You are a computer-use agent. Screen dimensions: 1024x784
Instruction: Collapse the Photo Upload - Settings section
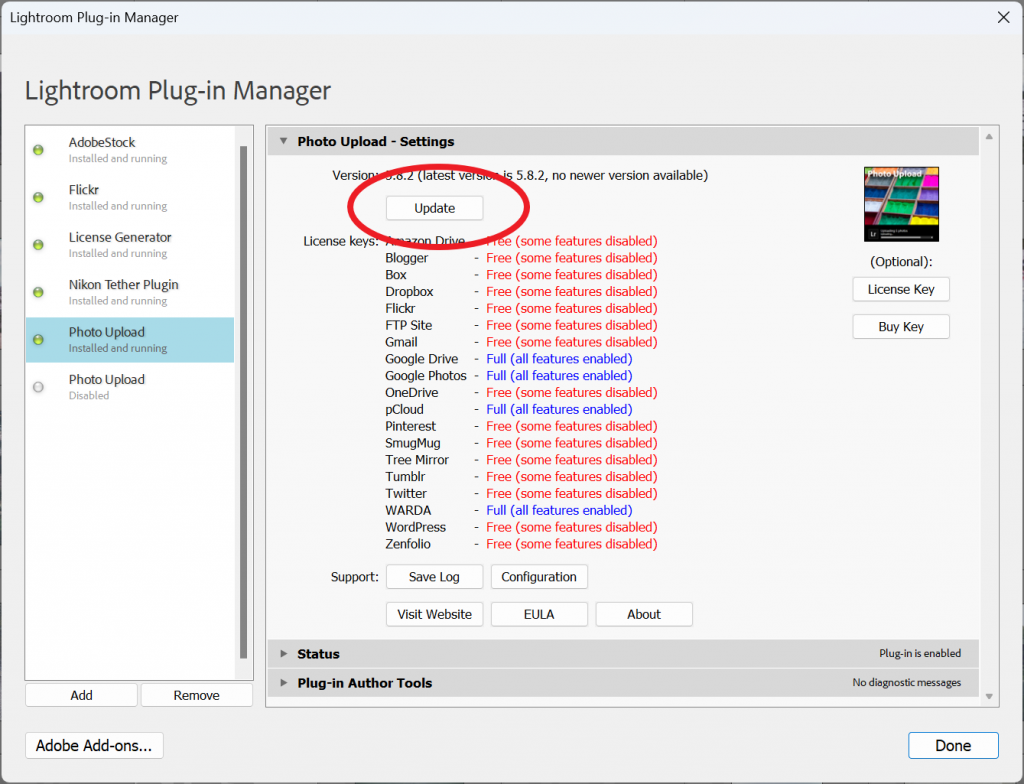284,142
